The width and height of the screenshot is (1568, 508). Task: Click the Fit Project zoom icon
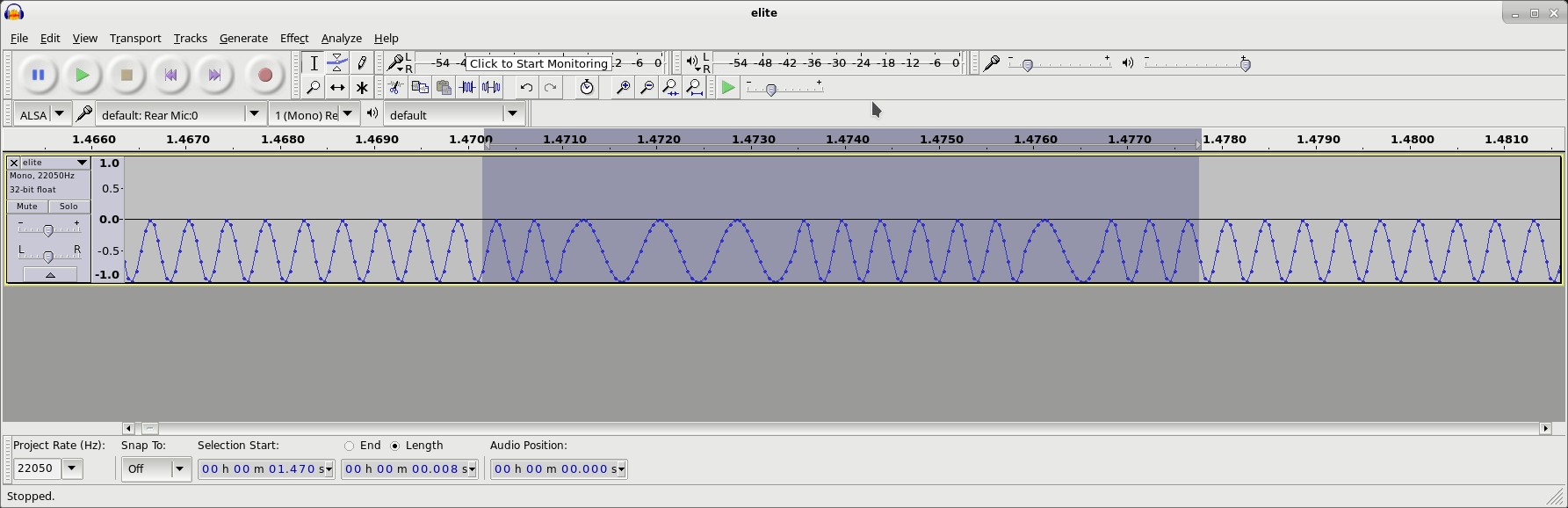(694, 87)
